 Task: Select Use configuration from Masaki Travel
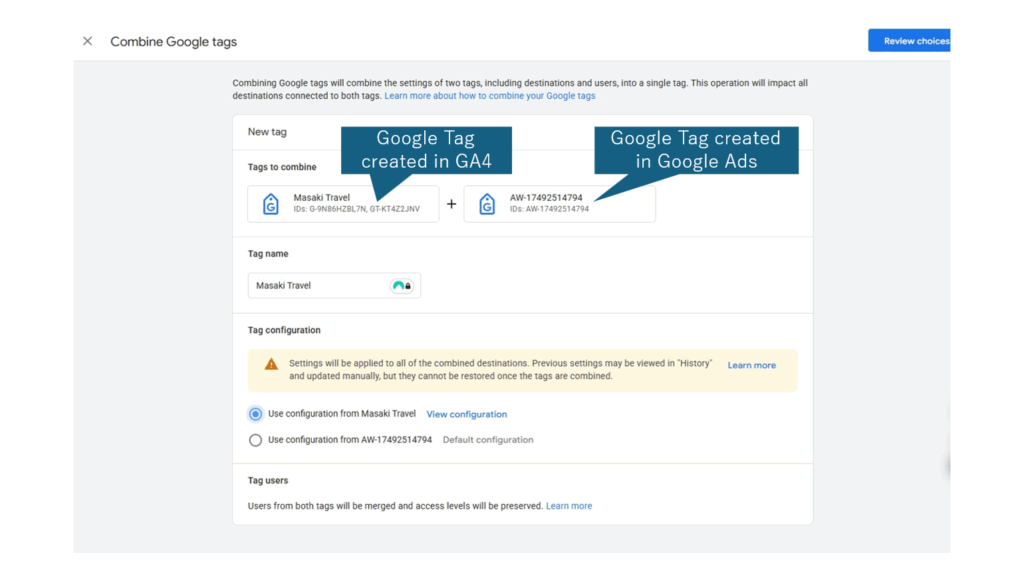click(255, 414)
